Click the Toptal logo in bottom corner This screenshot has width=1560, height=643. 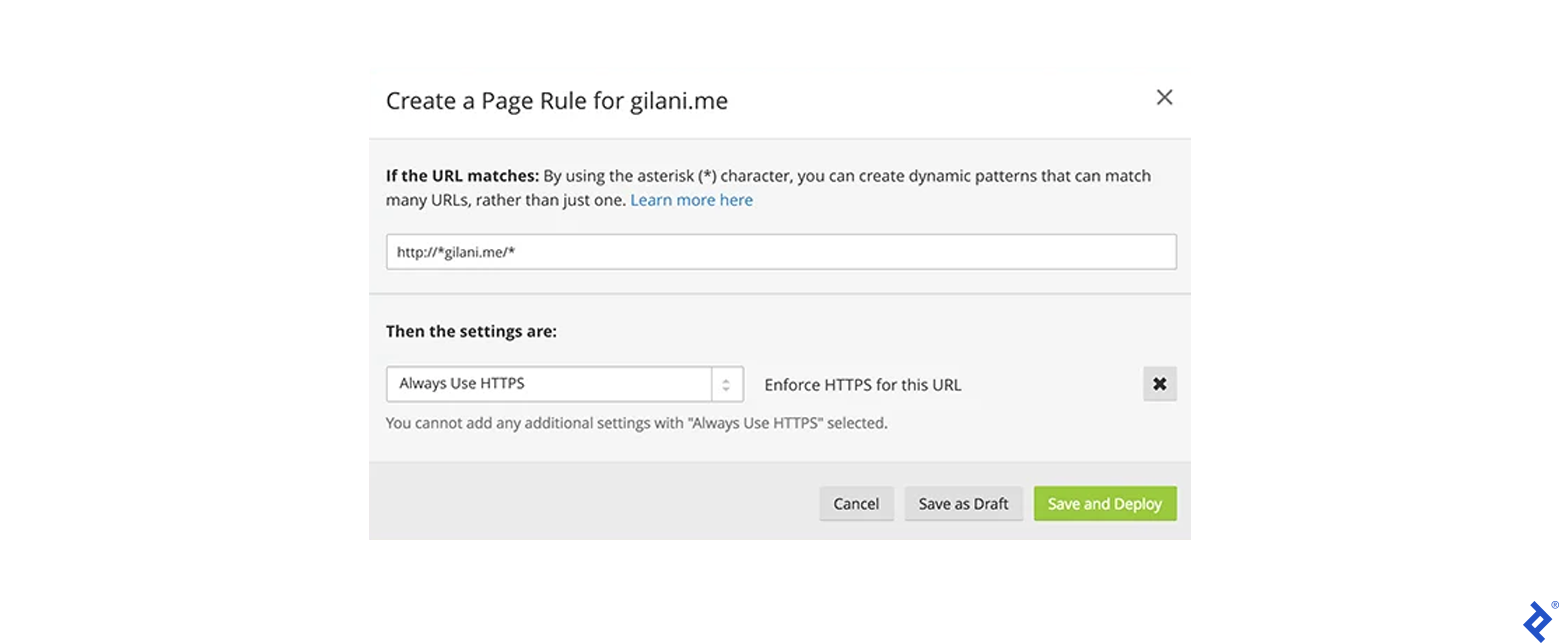tap(1536, 619)
